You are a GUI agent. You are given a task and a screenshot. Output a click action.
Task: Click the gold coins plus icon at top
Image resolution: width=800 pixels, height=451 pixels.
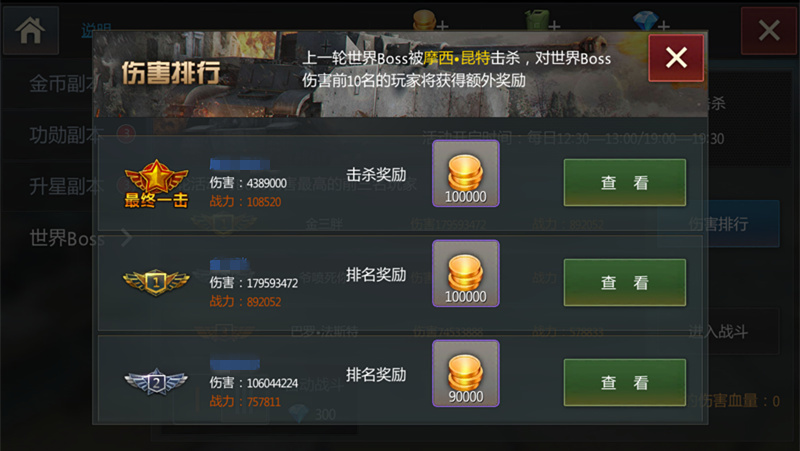(x=430, y=21)
